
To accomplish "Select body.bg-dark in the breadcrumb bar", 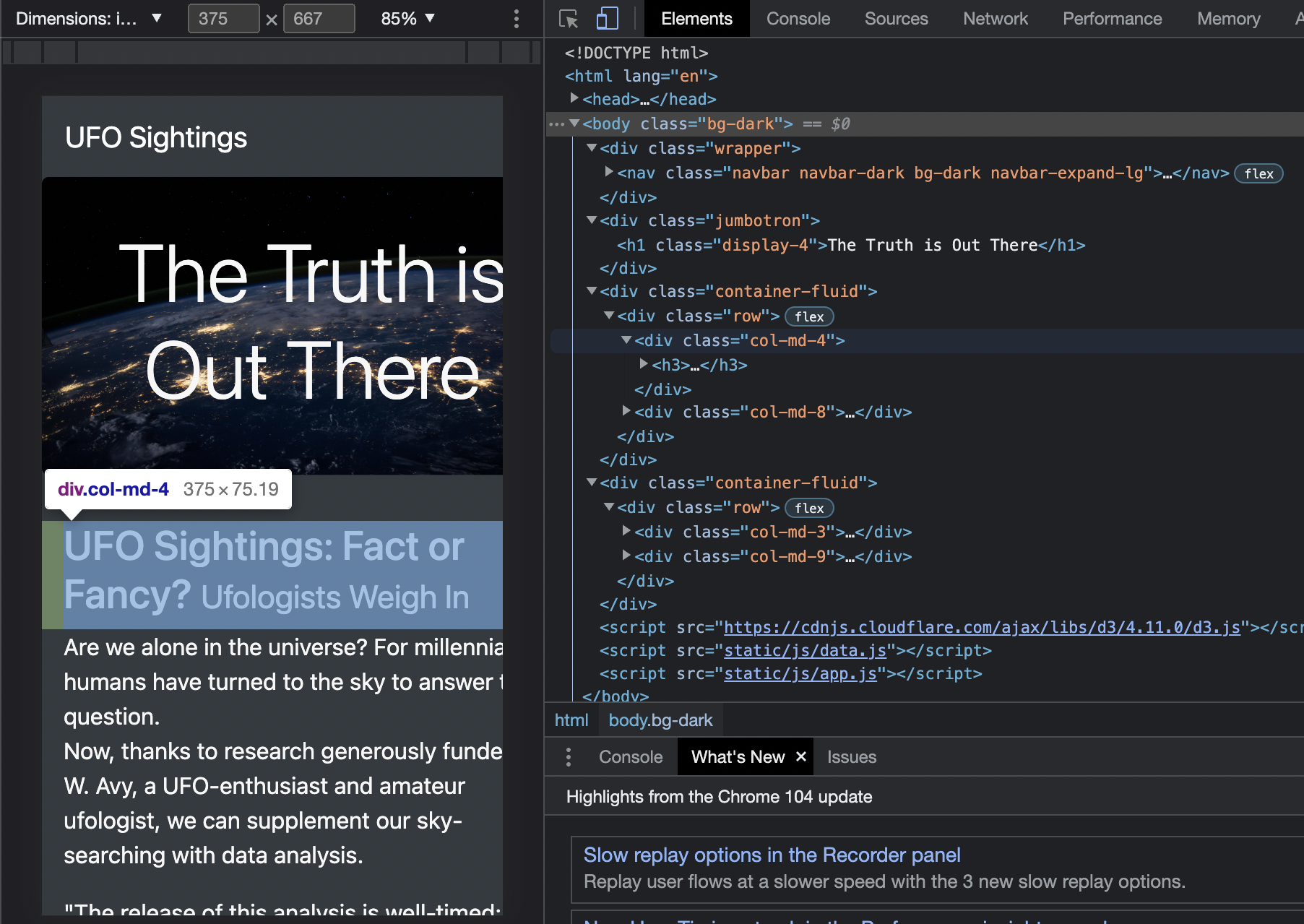I will click(660, 720).
